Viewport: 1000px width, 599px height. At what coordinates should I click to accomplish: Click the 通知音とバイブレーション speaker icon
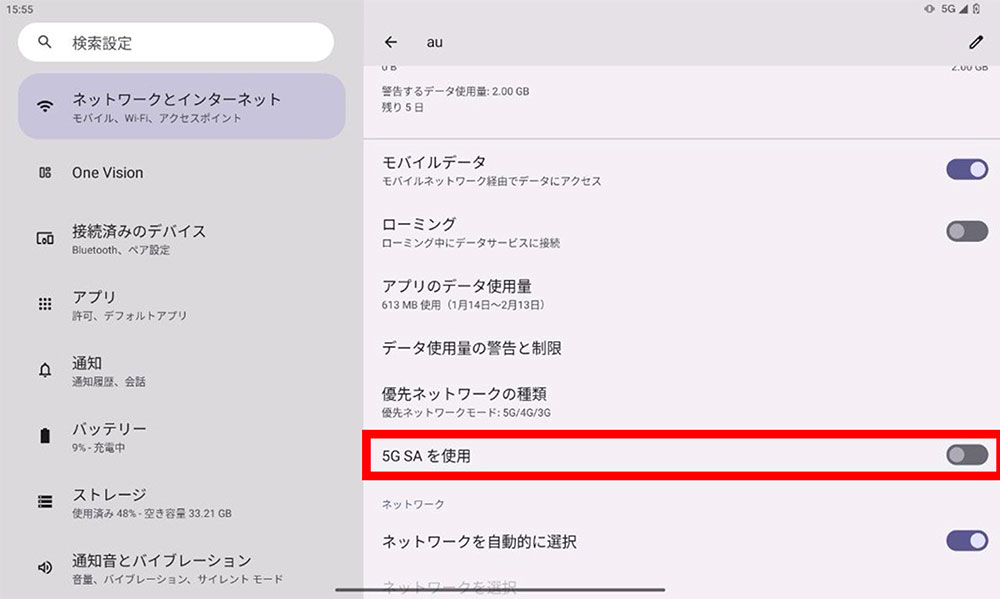coord(44,567)
